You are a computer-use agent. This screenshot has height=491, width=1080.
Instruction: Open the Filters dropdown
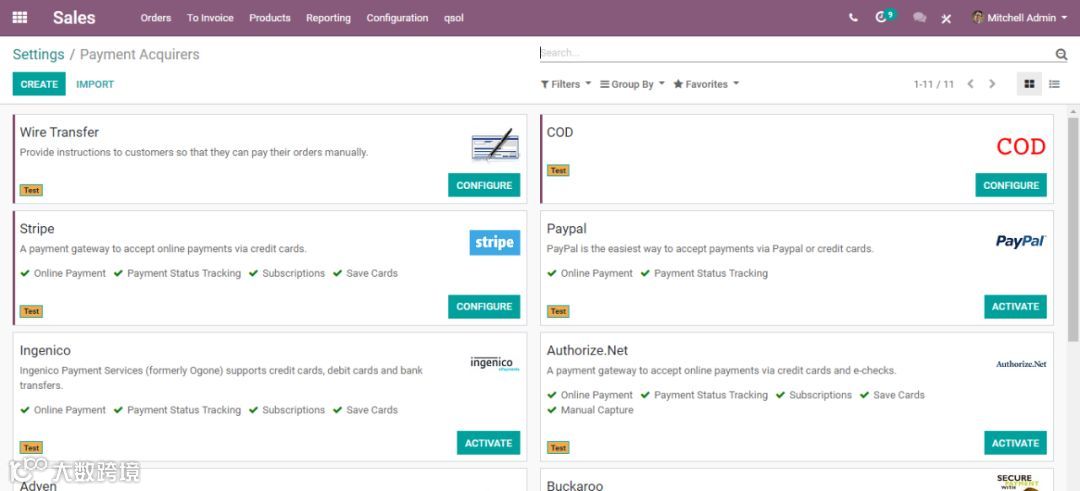point(565,84)
